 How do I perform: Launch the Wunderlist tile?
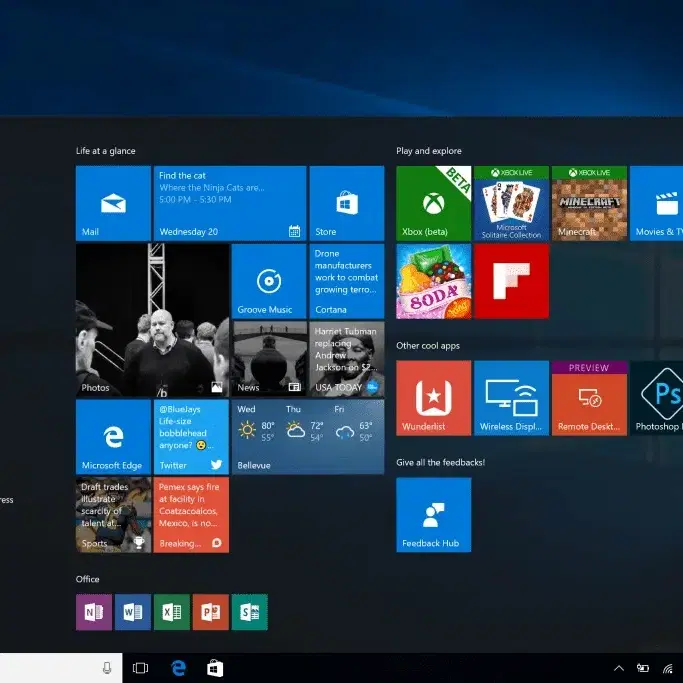pos(433,398)
